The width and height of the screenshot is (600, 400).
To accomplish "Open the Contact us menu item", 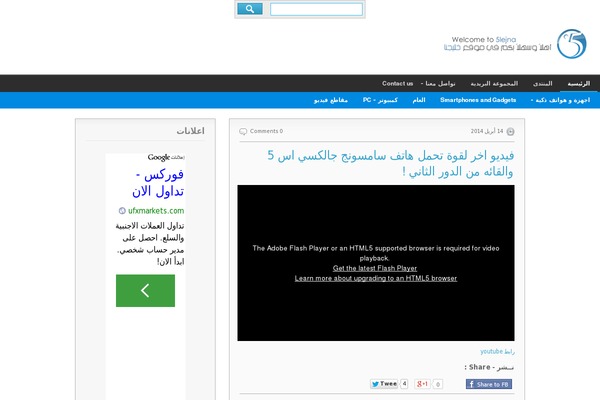I will pos(398,83).
